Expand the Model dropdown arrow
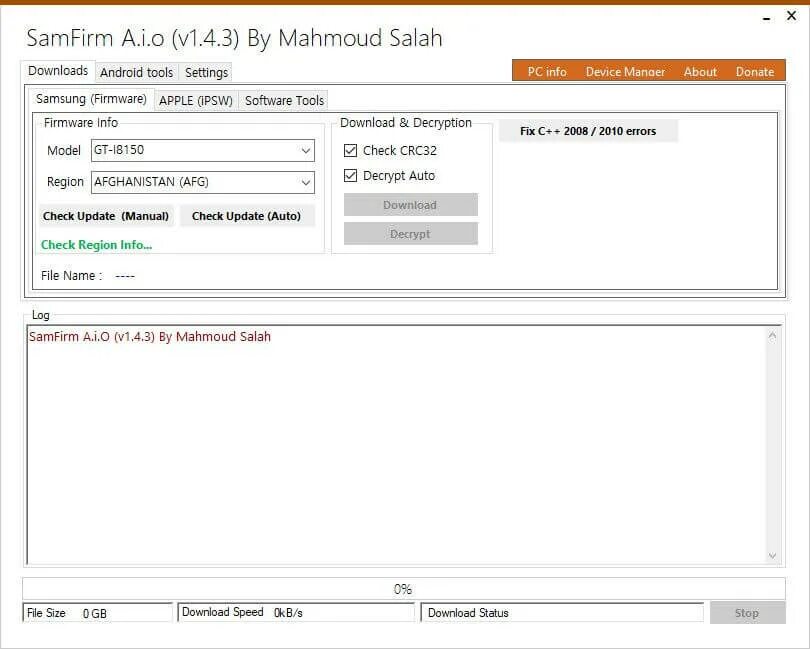The width and height of the screenshot is (810, 649). pyautogui.click(x=306, y=150)
